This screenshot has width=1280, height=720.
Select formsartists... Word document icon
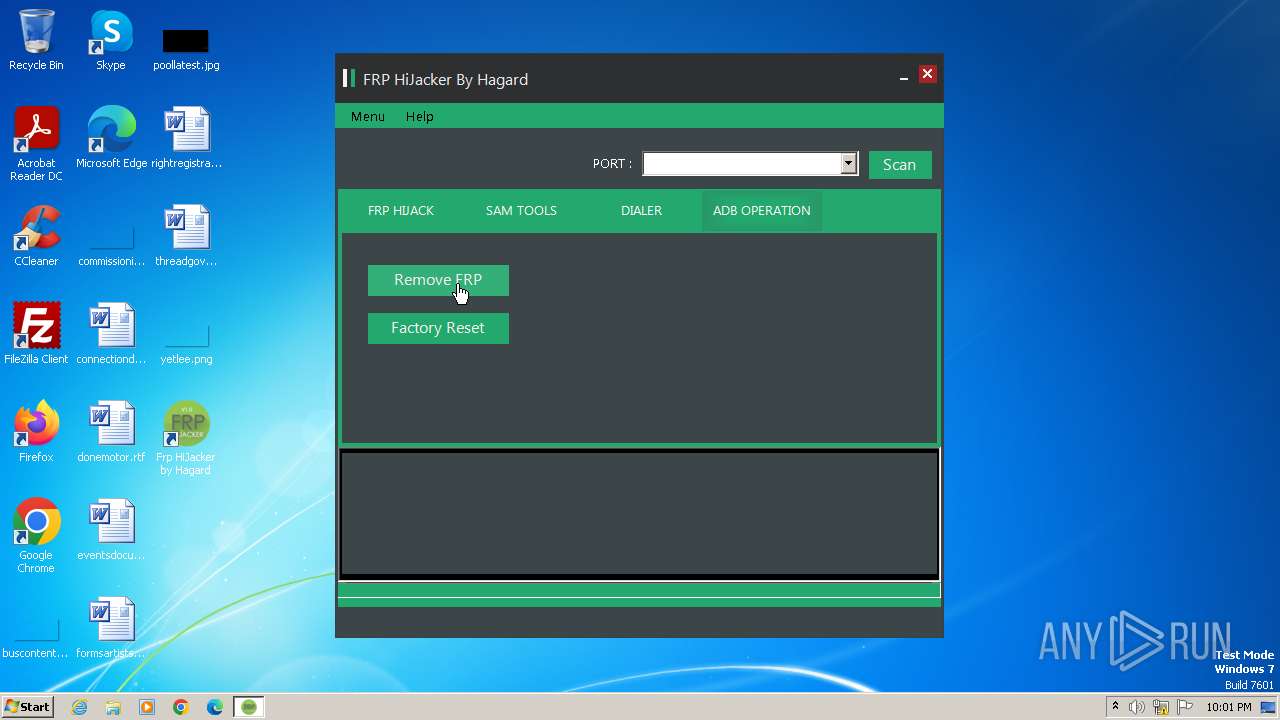(x=111, y=629)
